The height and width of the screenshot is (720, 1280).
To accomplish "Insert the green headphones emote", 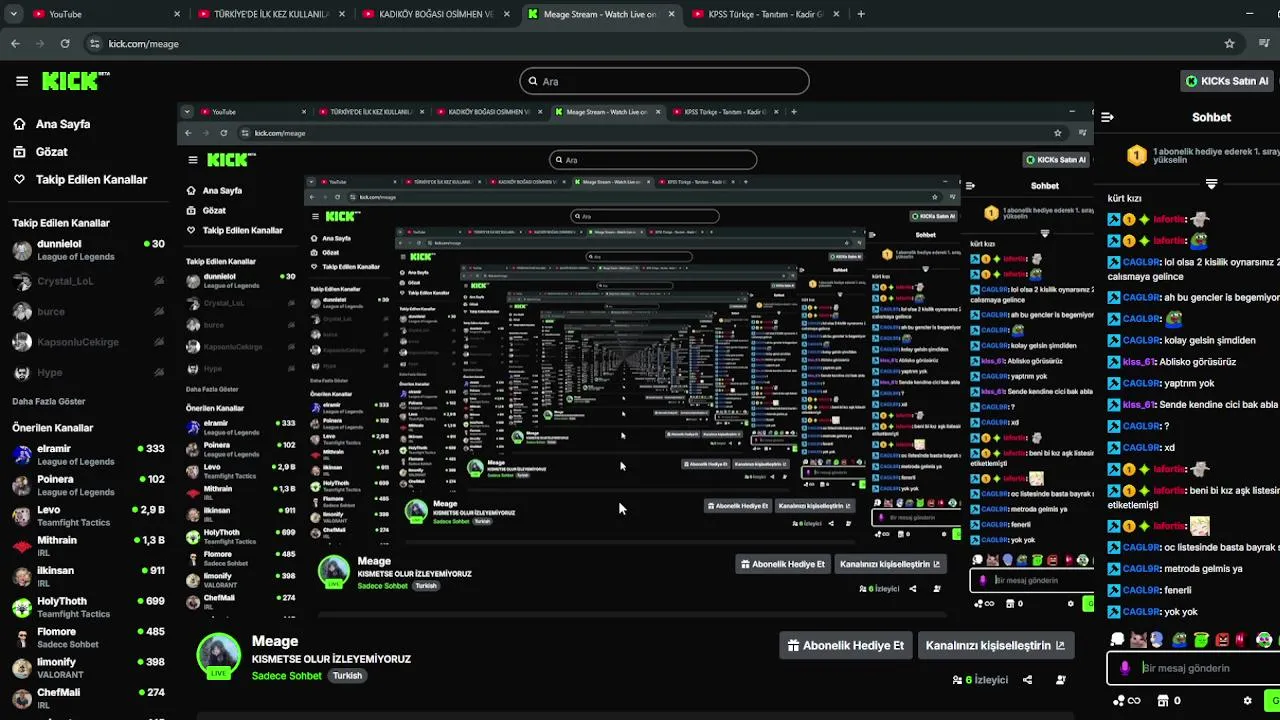I will click(1264, 640).
